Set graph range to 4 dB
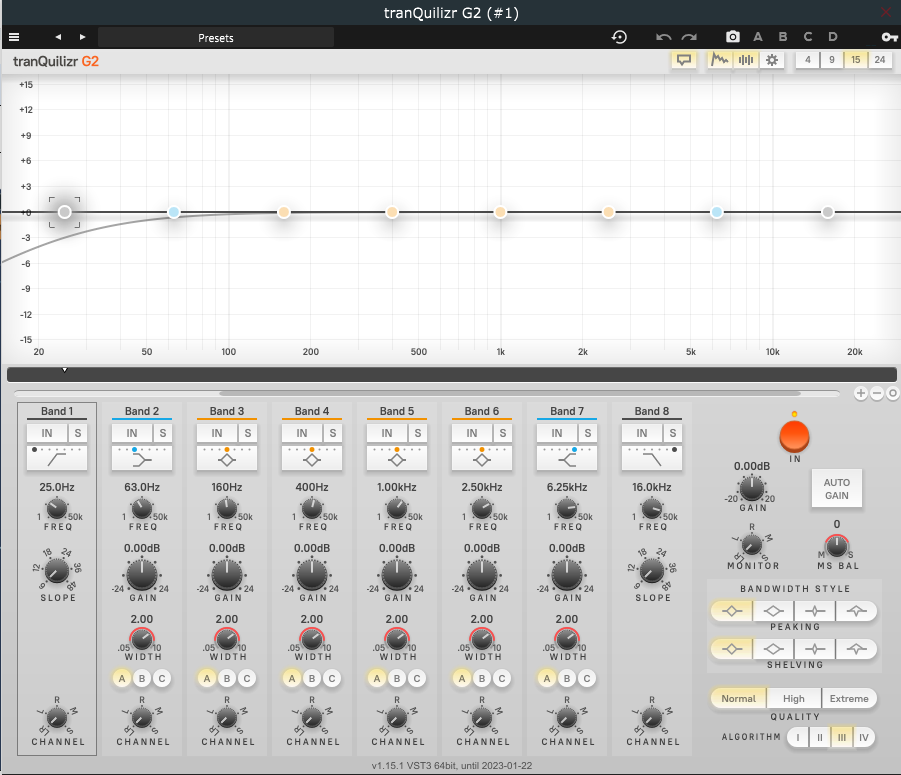The image size is (901, 775). pyautogui.click(x=808, y=60)
